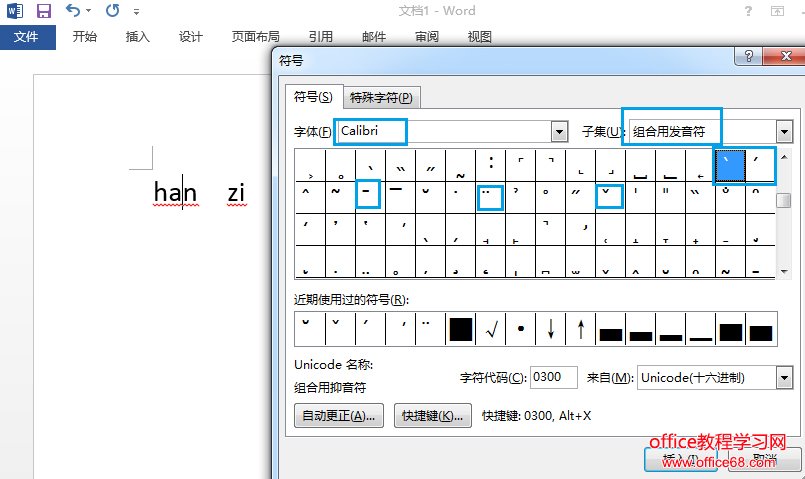
Task: Select the left arrow symbol in grid's first row
Action: click(700, 165)
